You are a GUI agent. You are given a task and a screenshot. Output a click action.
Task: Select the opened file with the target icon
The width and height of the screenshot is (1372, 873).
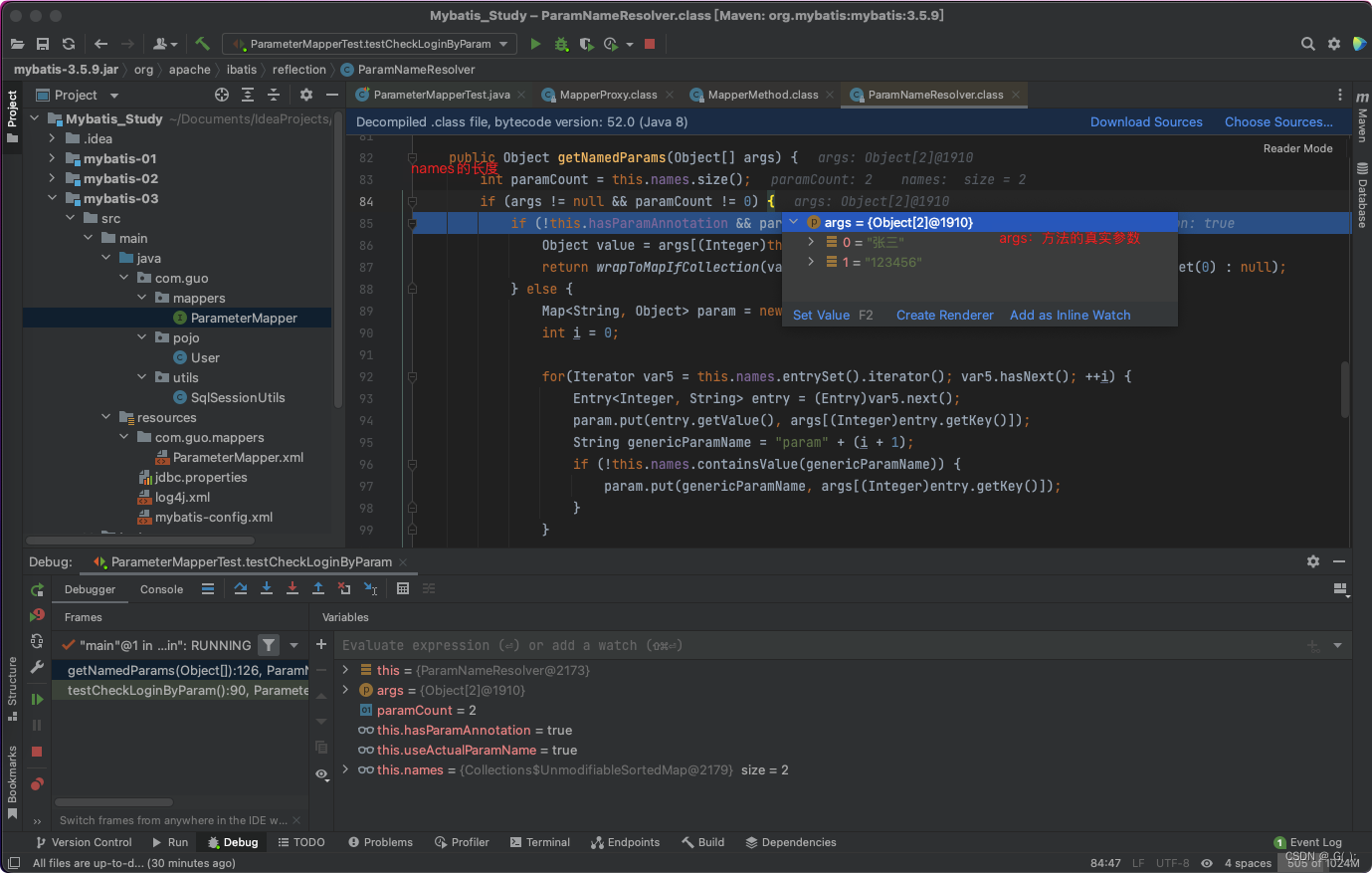coord(222,95)
